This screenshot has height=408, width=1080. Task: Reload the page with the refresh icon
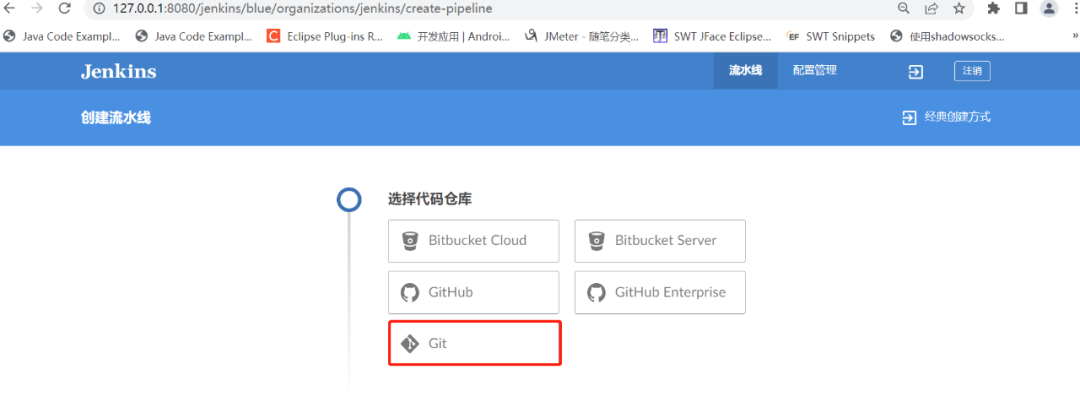point(64,8)
